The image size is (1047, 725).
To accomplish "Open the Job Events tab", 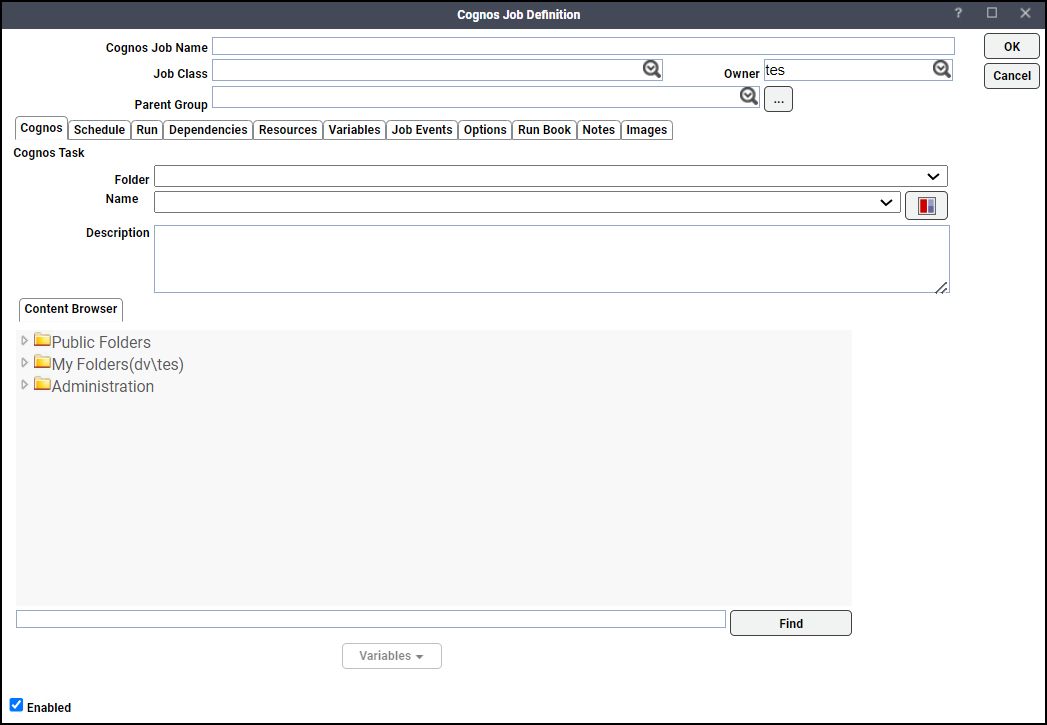I will pos(422,130).
